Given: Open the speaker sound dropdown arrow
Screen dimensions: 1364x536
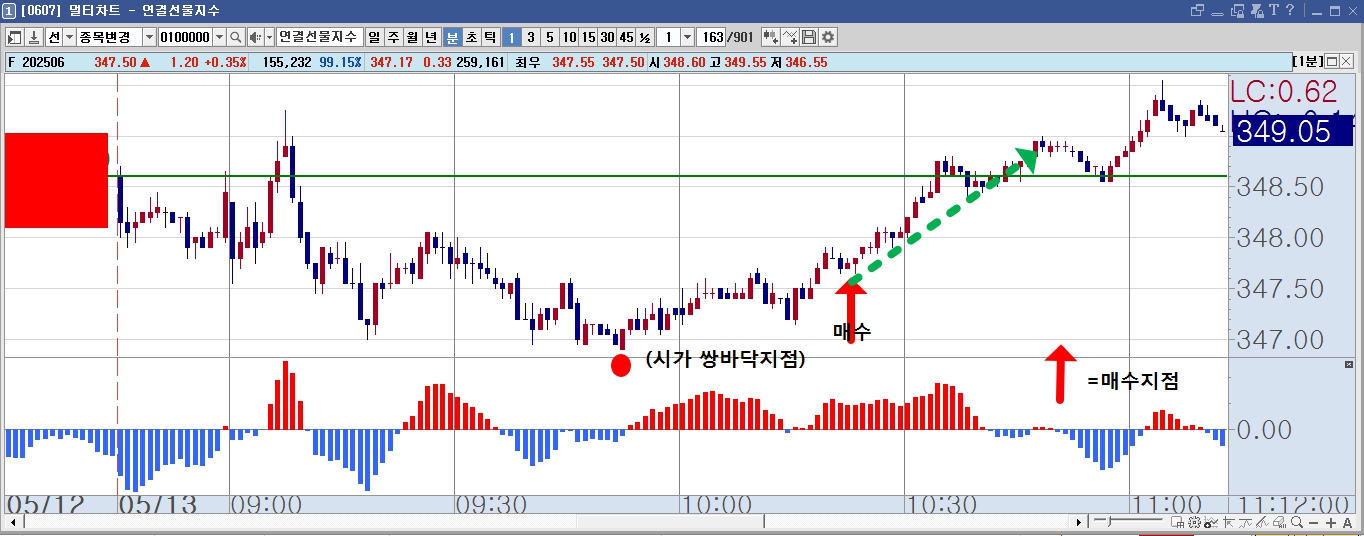Looking at the screenshot, I should [x=269, y=37].
